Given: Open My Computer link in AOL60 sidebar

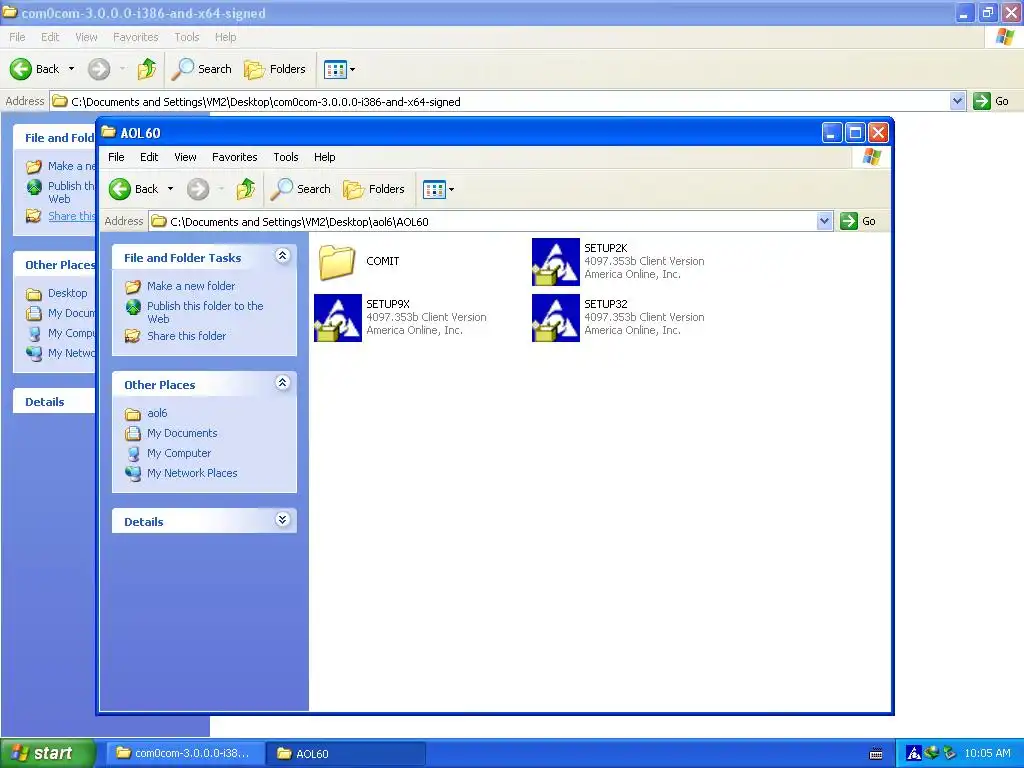Looking at the screenshot, I should 179,453.
